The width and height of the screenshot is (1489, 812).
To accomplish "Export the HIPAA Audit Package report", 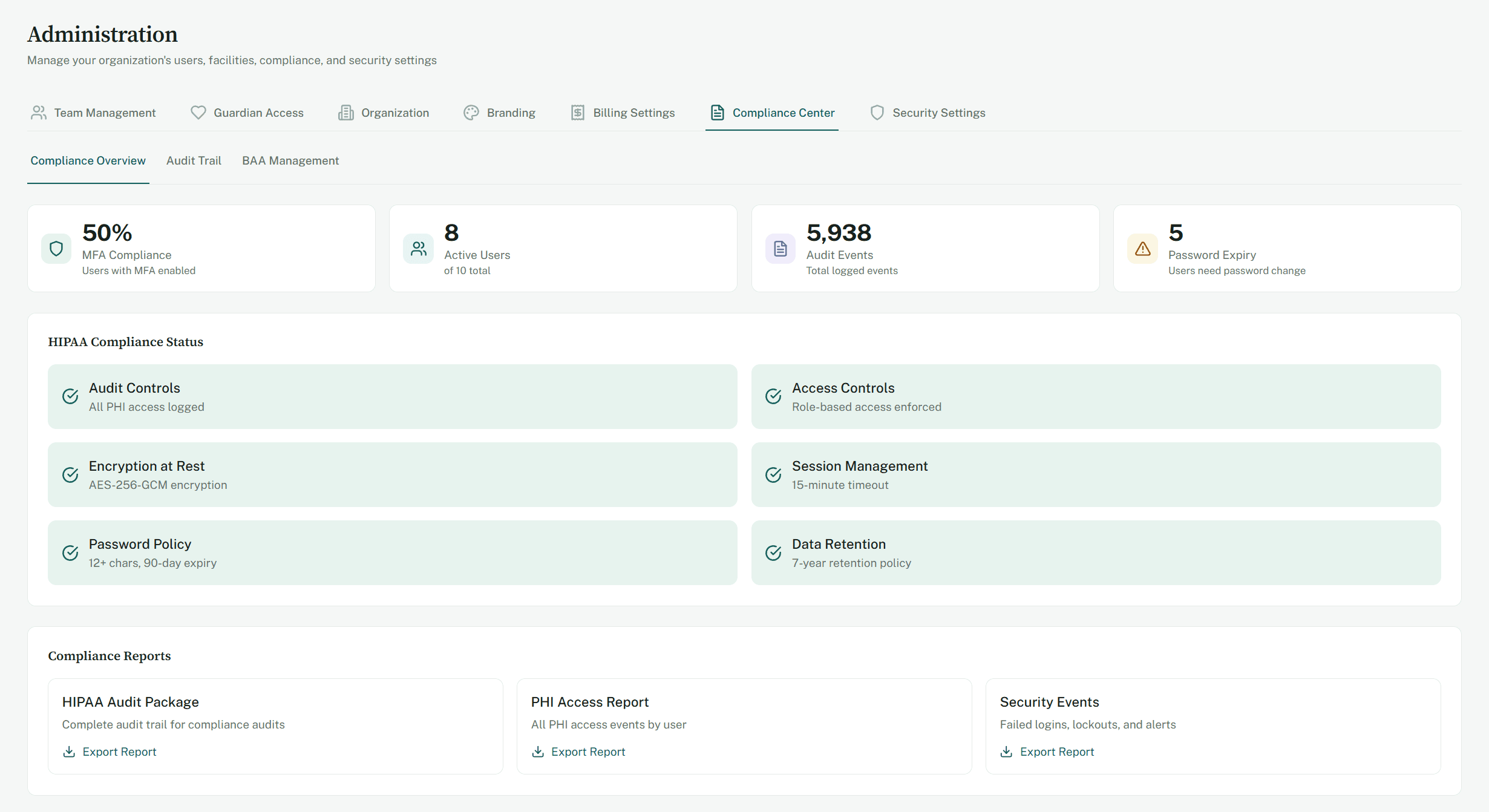I will point(110,751).
